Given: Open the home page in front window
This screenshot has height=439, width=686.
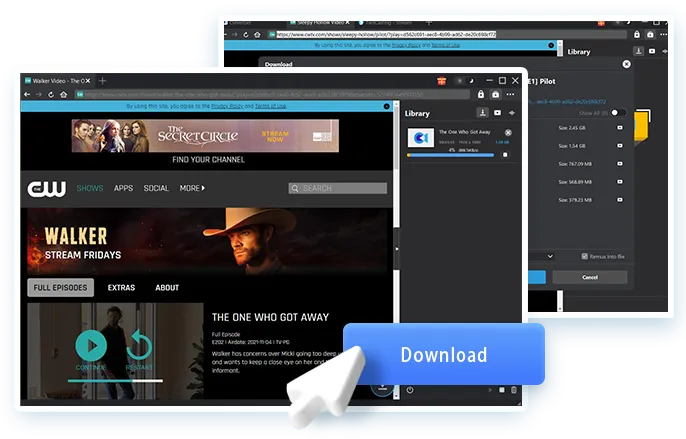Looking at the screenshot, I should click(x=63, y=95).
